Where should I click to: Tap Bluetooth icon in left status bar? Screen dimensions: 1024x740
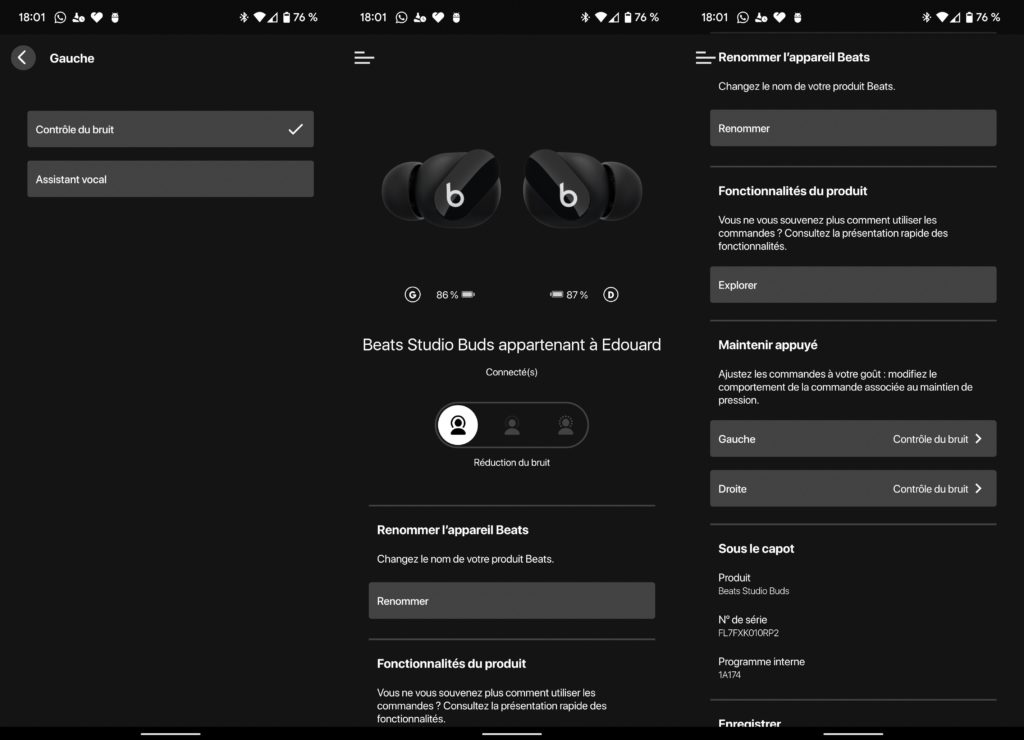coord(244,17)
